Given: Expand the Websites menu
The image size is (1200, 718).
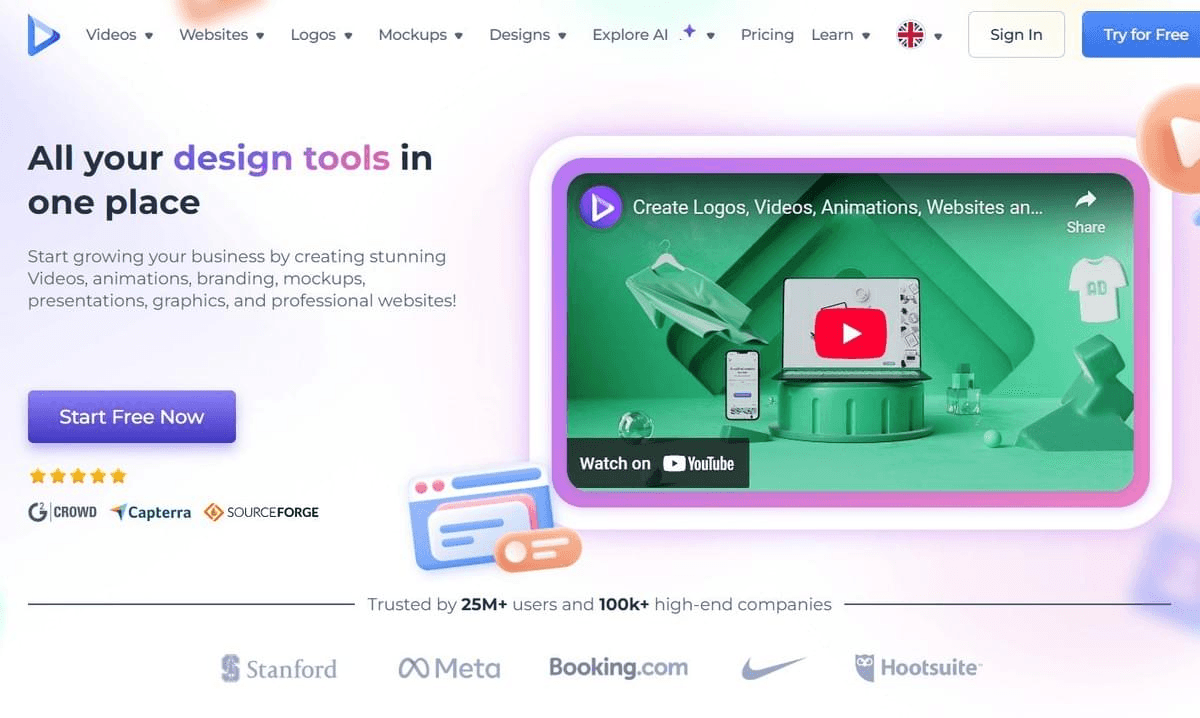Looking at the screenshot, I should pyautogui.click(x=221, y=35).
